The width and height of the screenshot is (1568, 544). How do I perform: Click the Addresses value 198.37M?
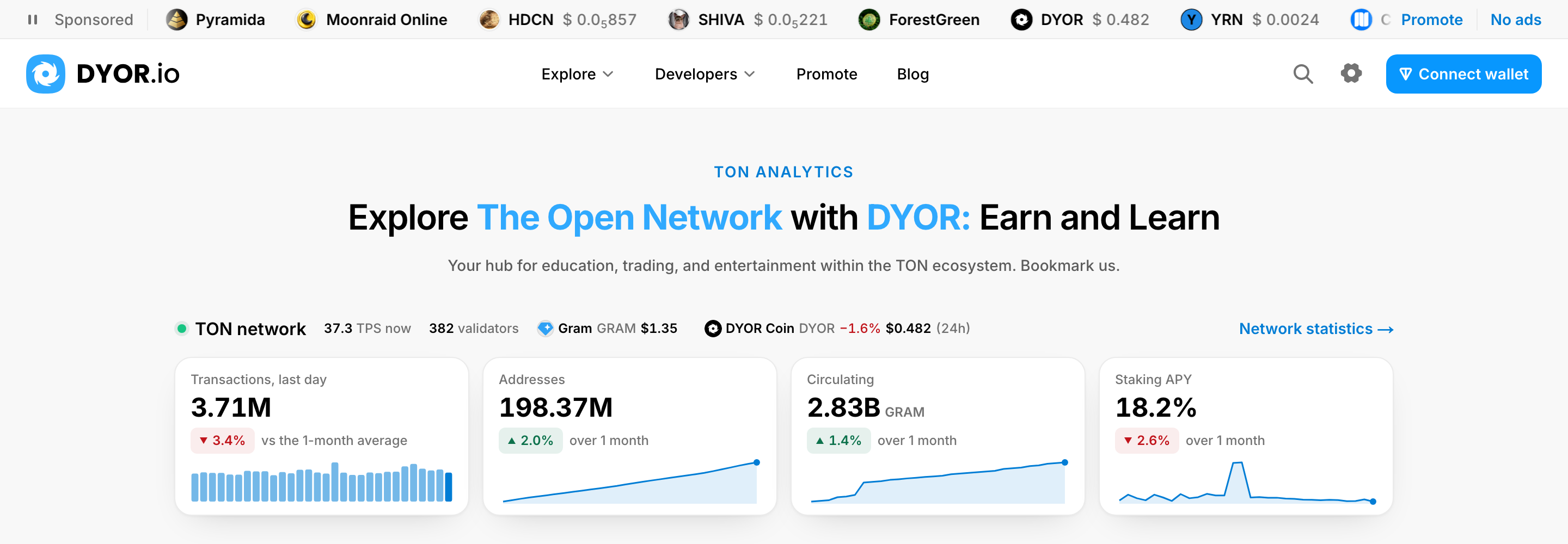coord(555,407)
